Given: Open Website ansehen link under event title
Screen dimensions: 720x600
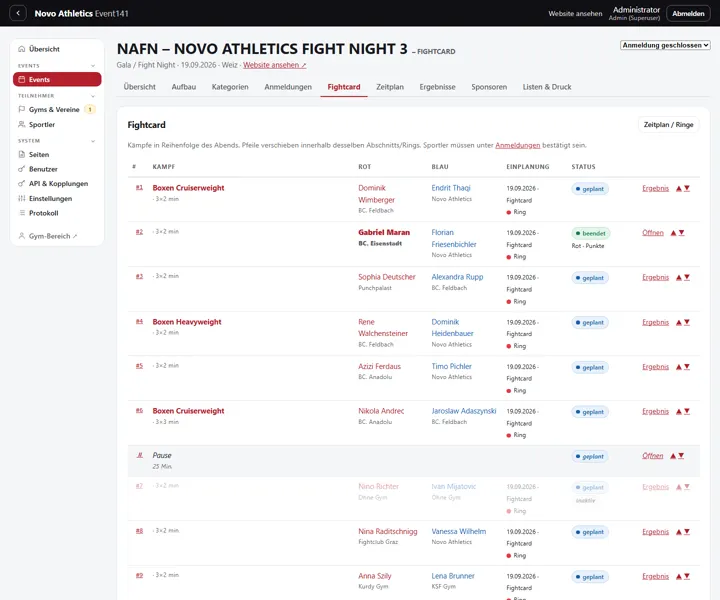Looking at the screenshot, I should click(x=275, y=65).
